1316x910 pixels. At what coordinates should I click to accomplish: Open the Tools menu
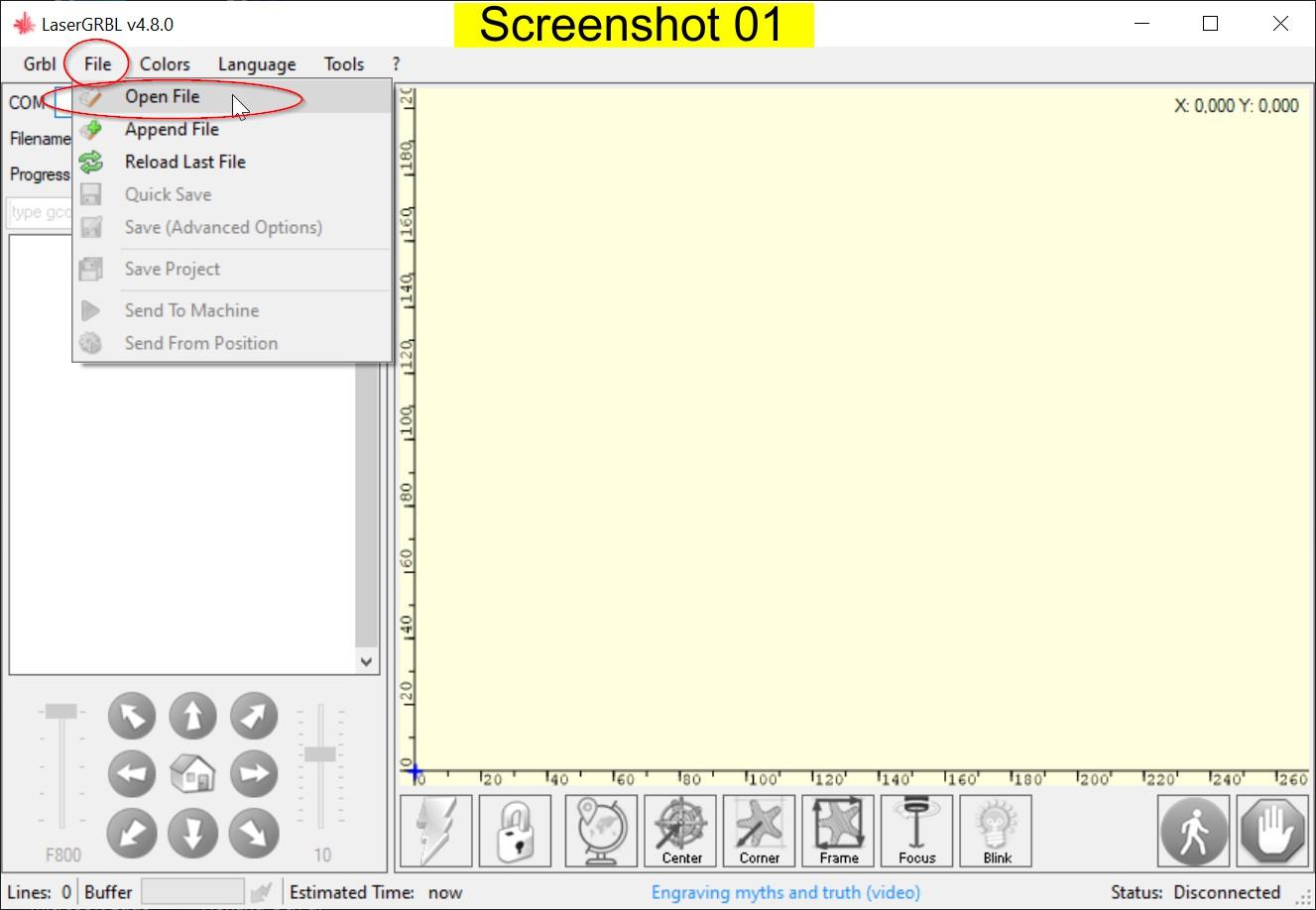click(343, 63)
